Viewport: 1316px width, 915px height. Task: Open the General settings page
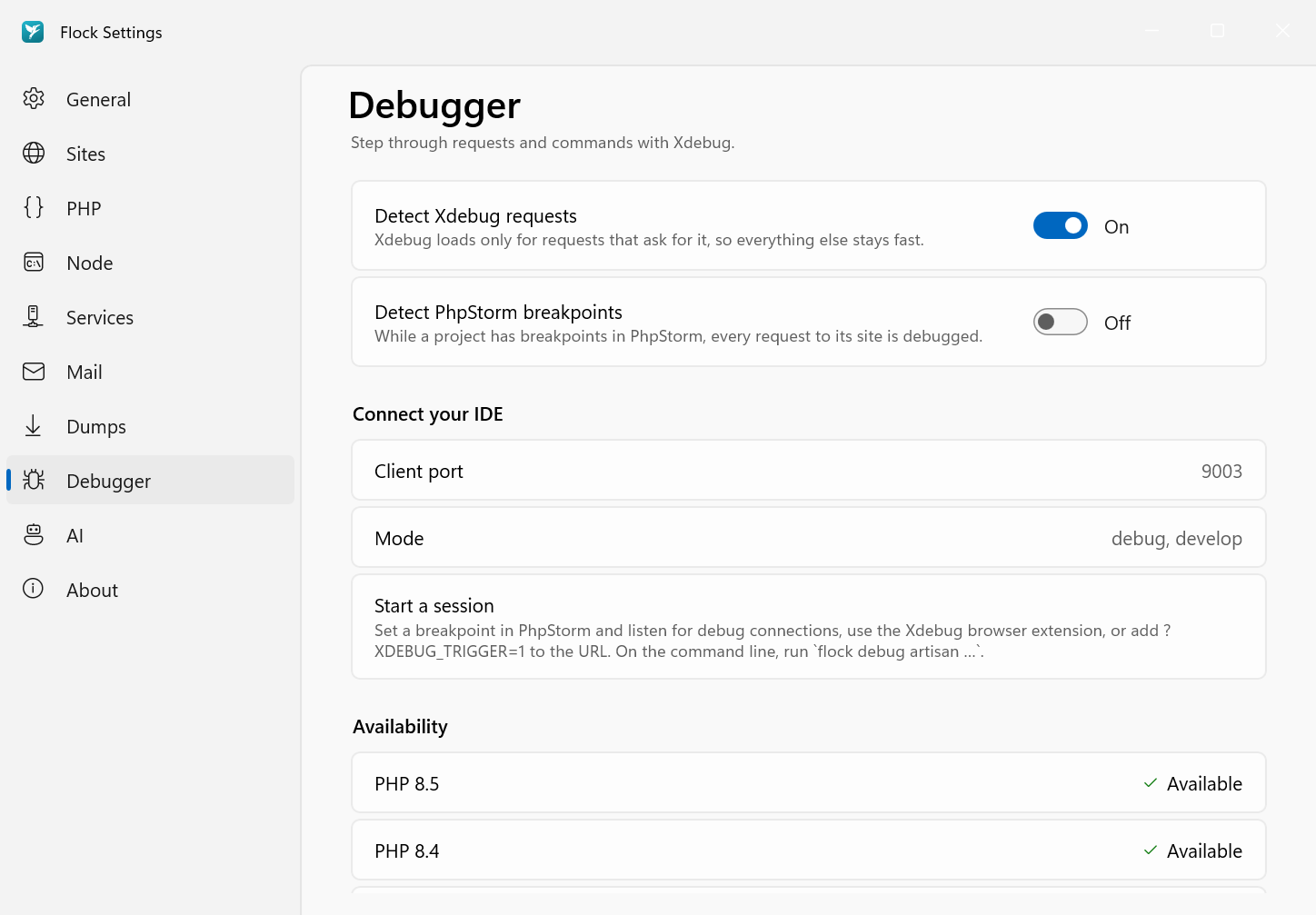pos(150,98)
